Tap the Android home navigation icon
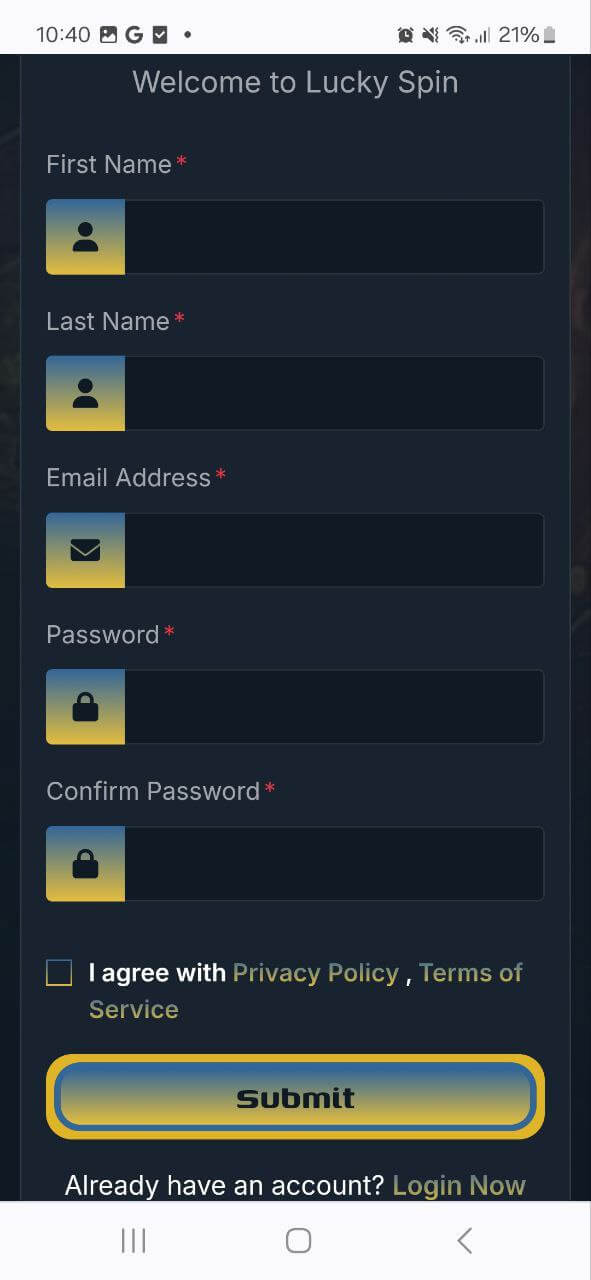This screenshot has height=1280, width=591. 298,1241
